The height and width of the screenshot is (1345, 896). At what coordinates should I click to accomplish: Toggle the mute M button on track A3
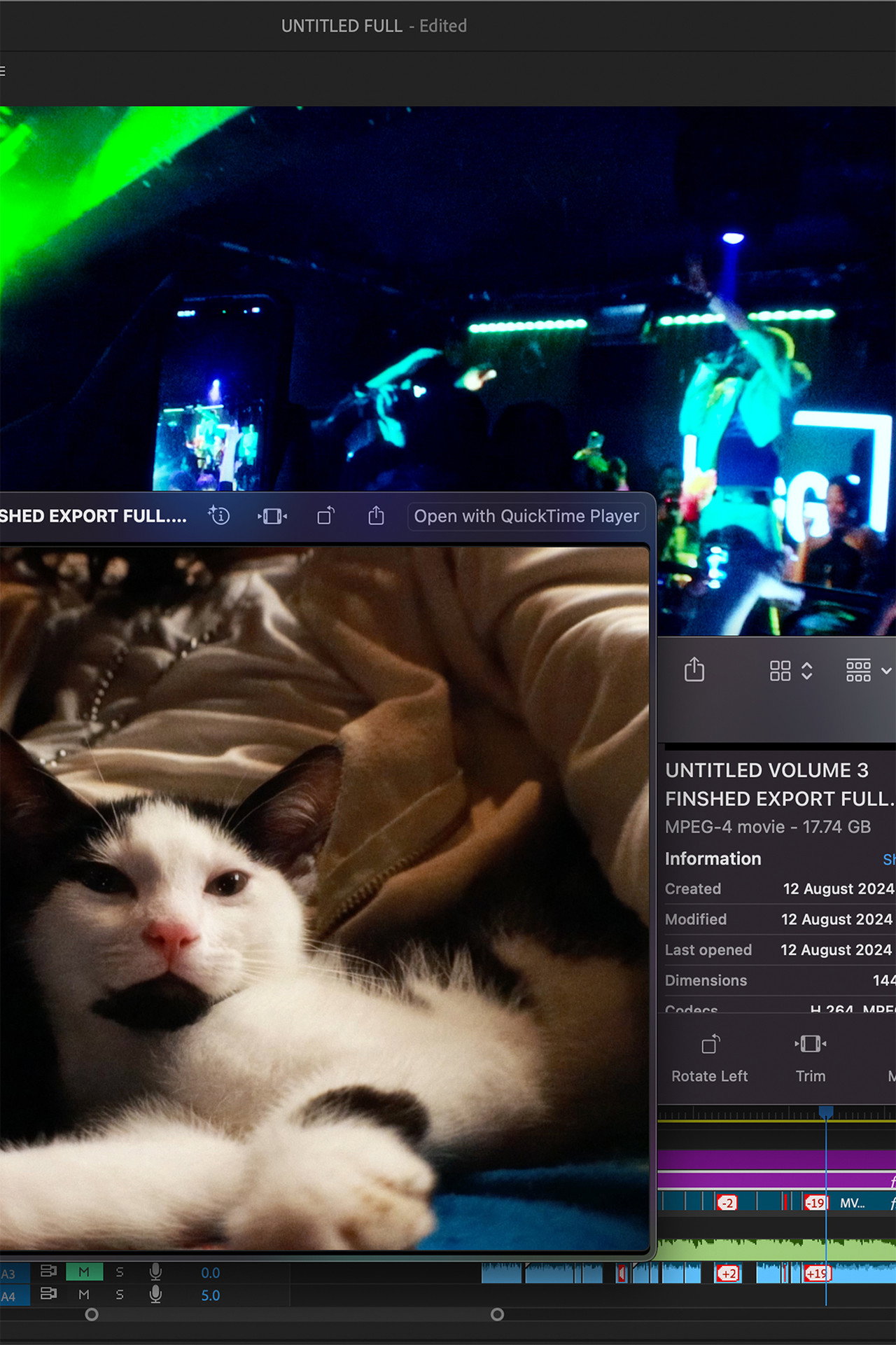(84, 1272)
